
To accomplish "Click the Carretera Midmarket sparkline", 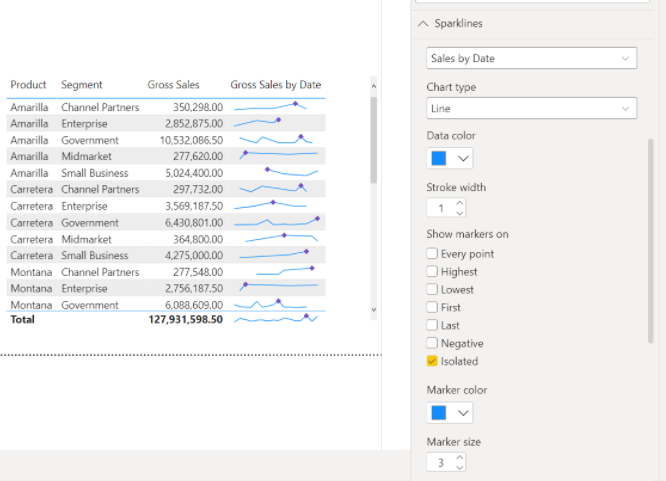I will point(281,238).
